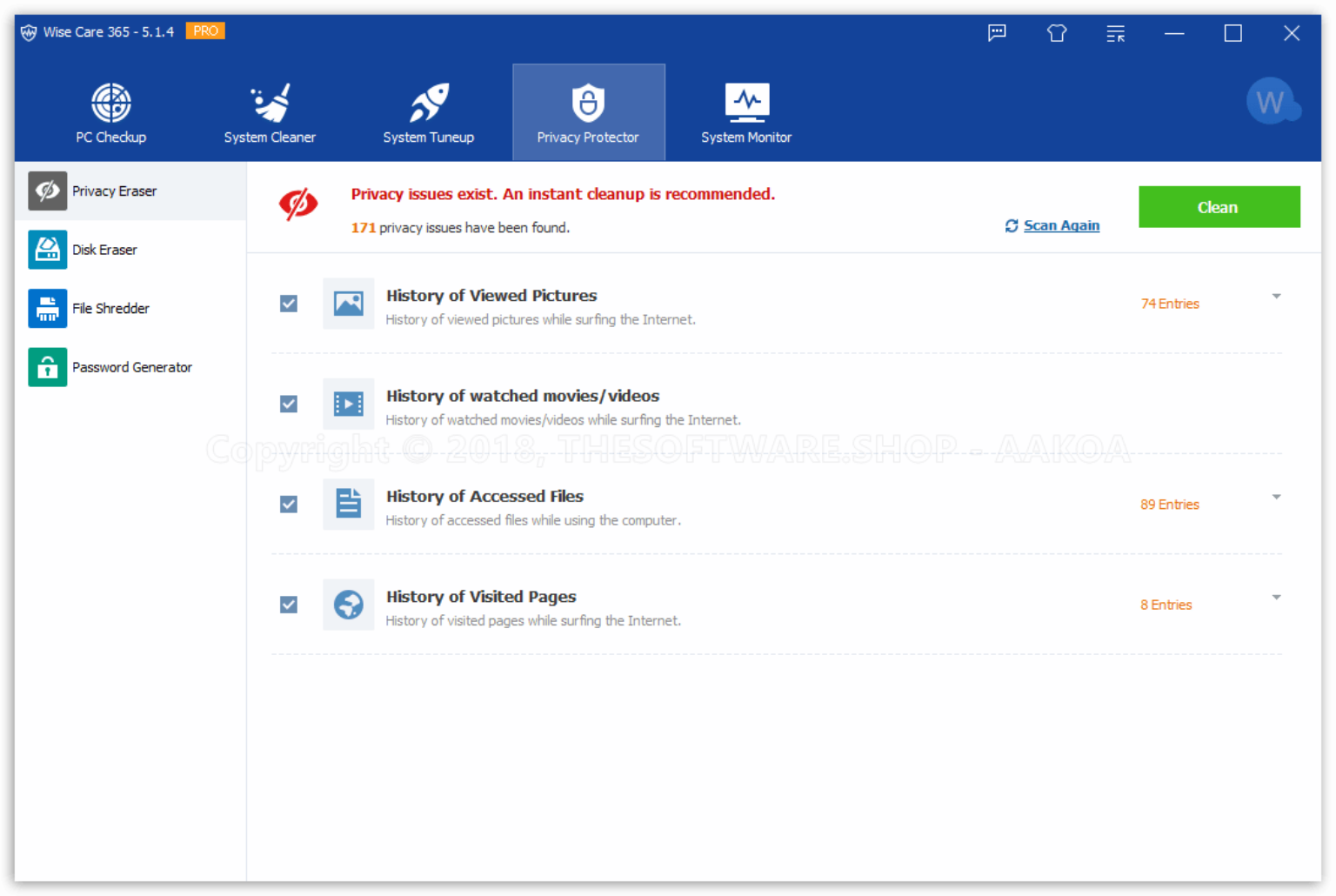The width and height of the screenshot is (1336, 896).
Task: Open the System Tuneup rocket icon
Action: 429,103
